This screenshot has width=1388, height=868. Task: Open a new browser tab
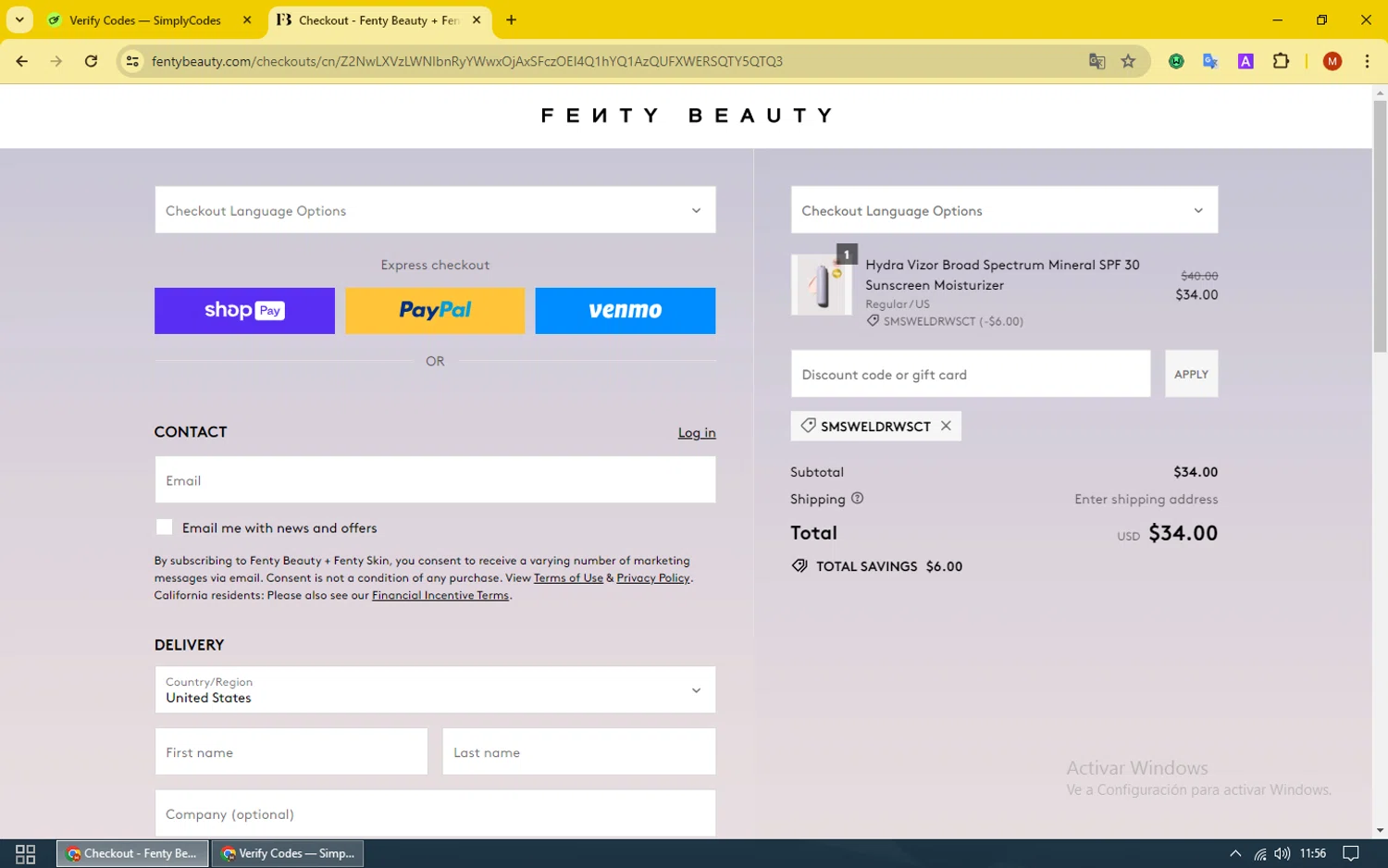(x=511, y=19)
